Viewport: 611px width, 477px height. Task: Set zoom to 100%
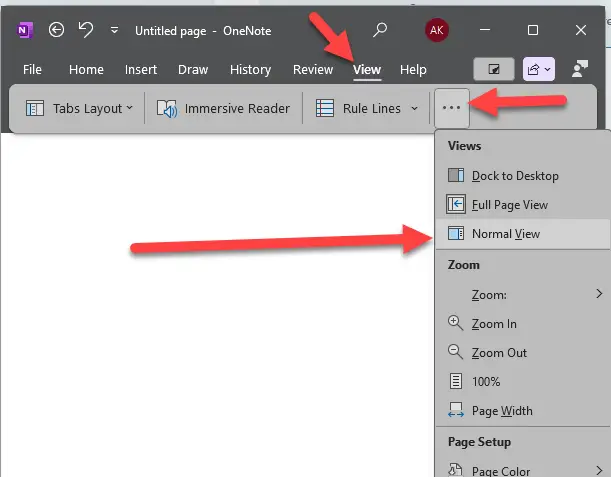(486, 382)
